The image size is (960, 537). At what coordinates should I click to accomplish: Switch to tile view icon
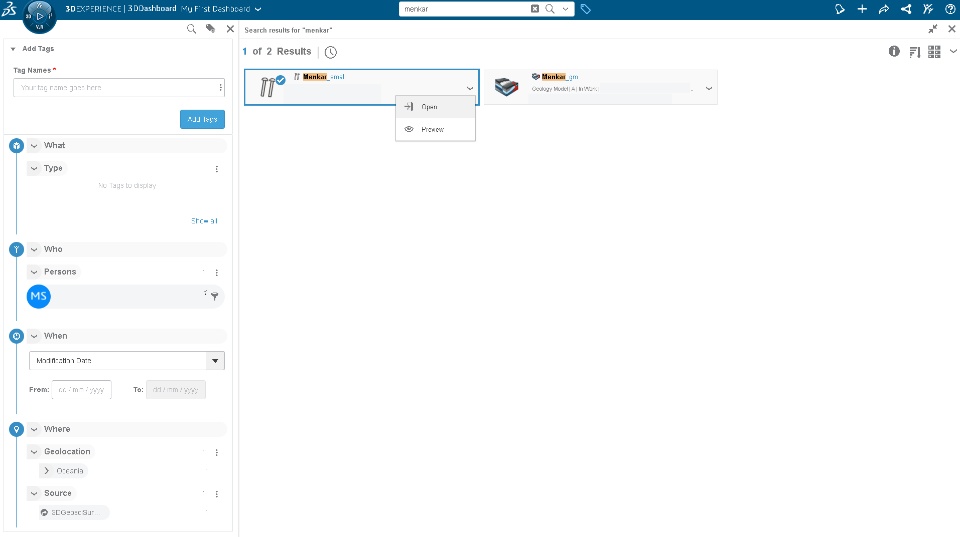point(934,52)
